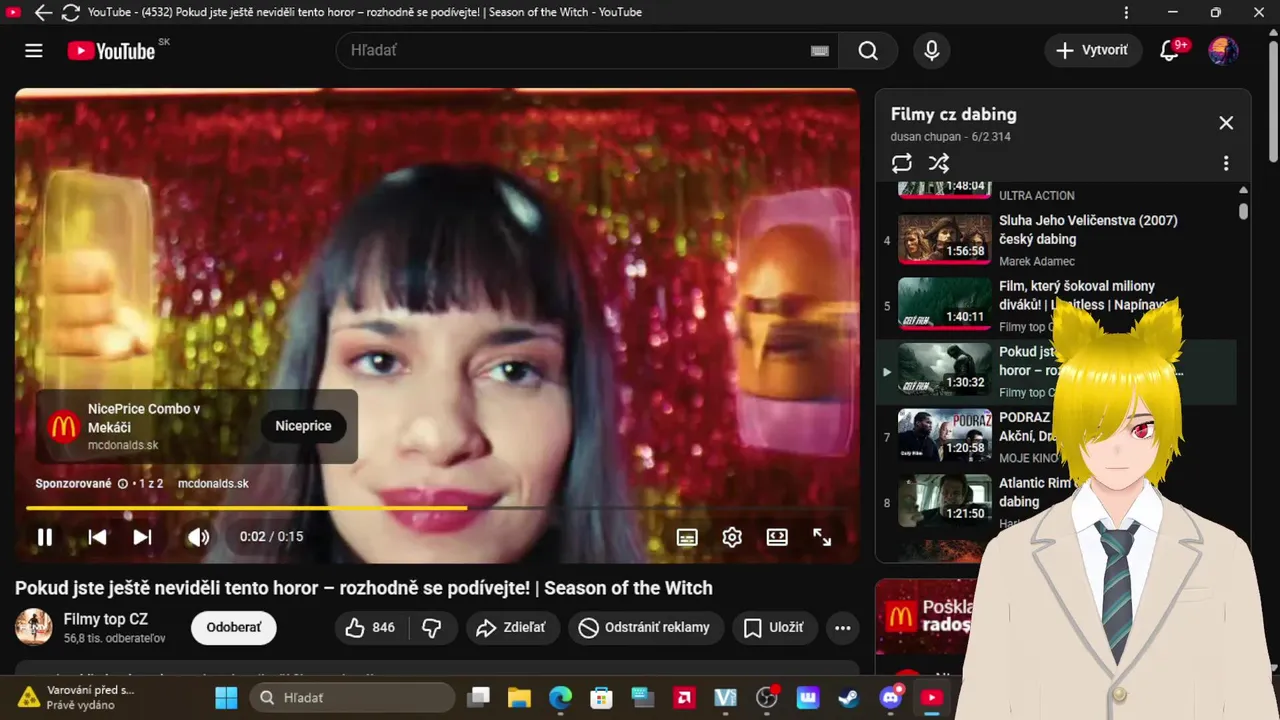Open the app window three-dot menu
Screen dimensions: 1280x720
1127,13
